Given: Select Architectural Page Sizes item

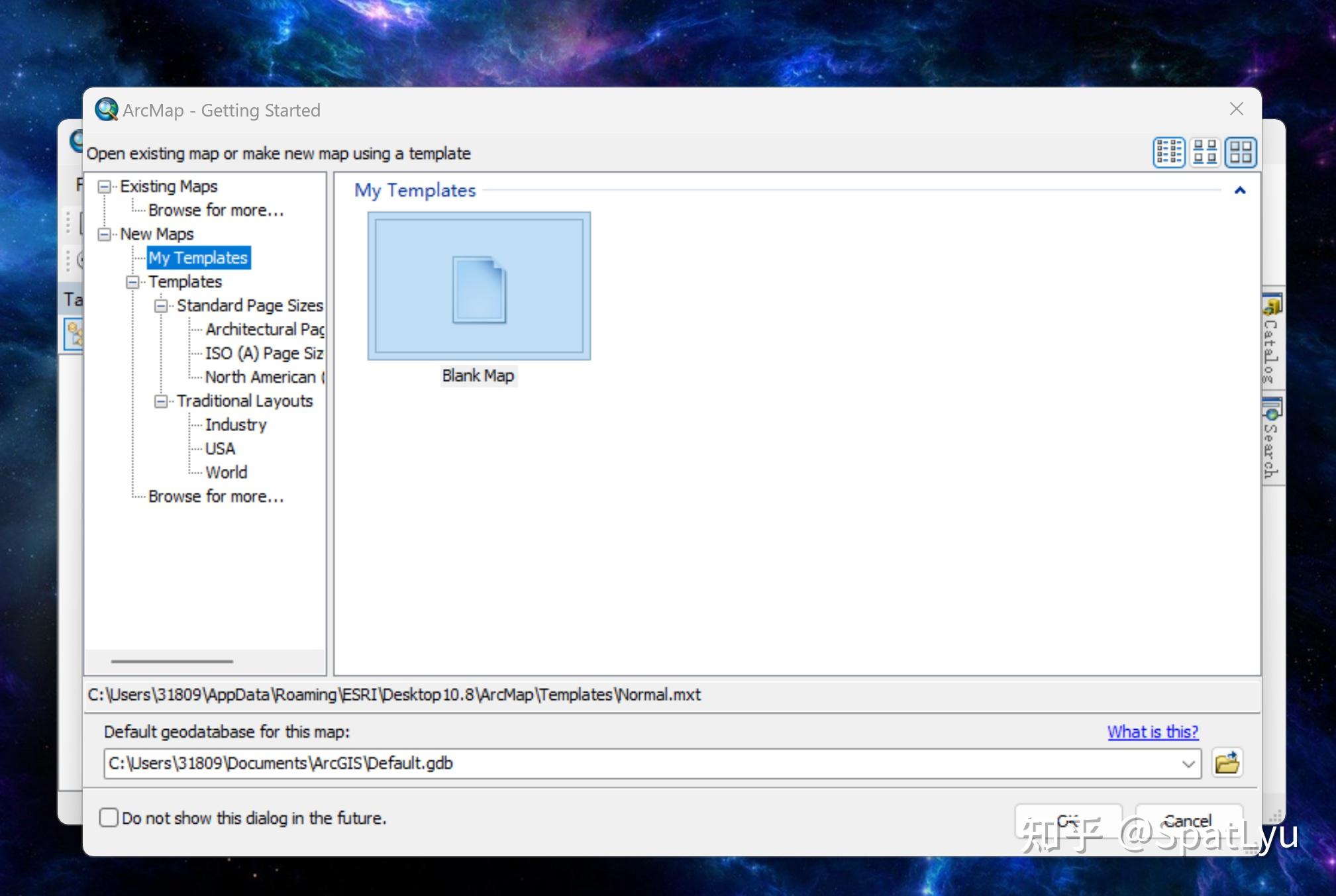Looking at the screenshot, I should pyautogui.click(x=264, y=329).
